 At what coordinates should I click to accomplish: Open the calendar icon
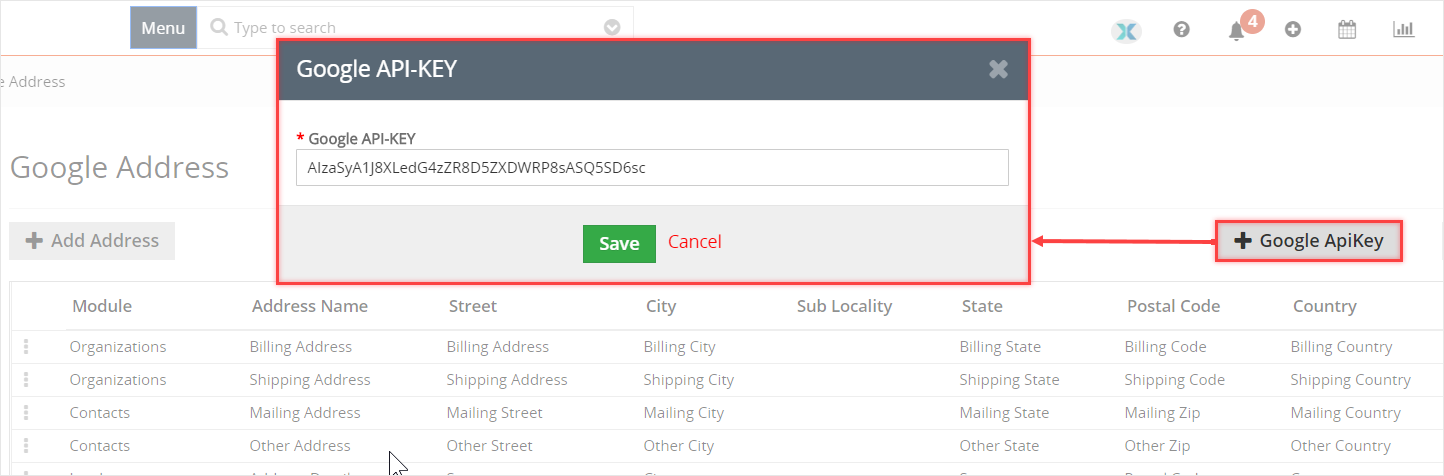click(x=1347, y=29)
